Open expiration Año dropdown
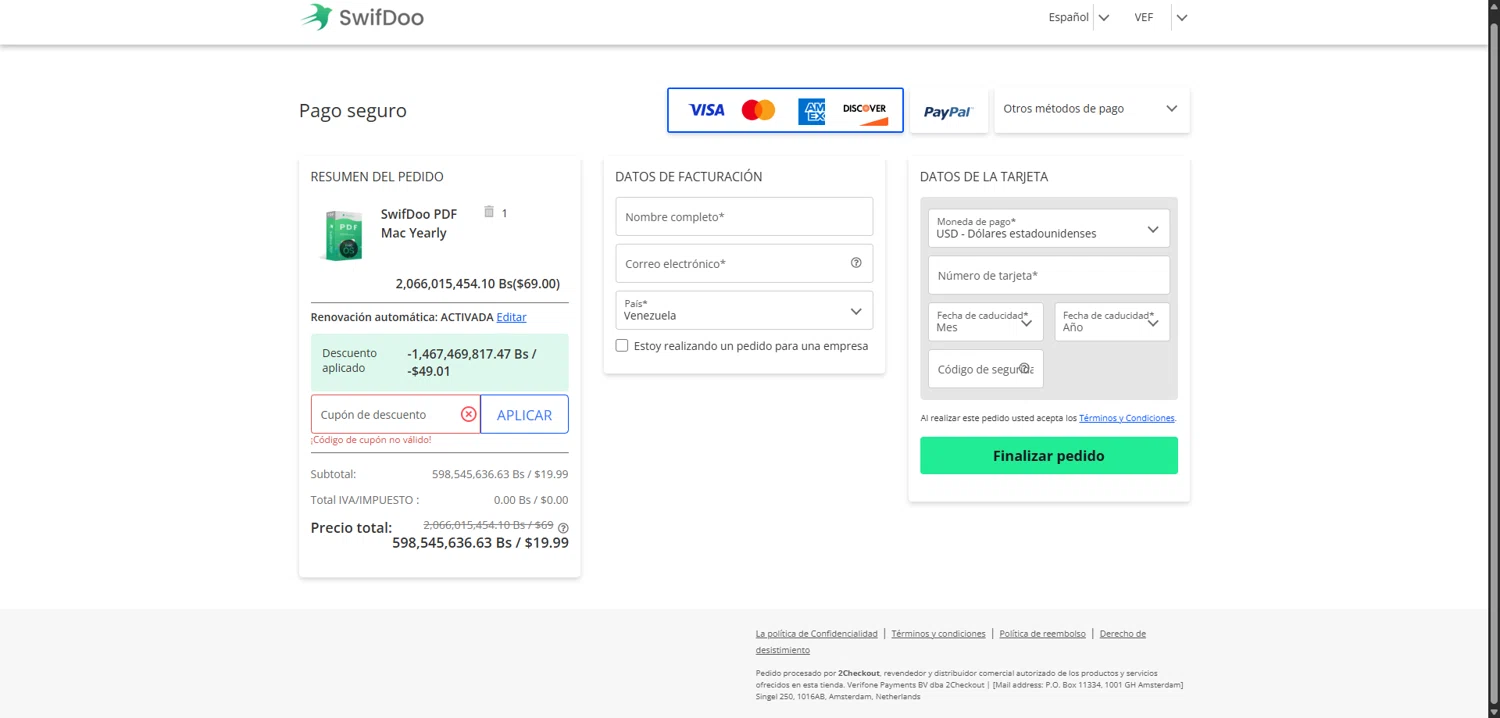 coord(1112,322)
